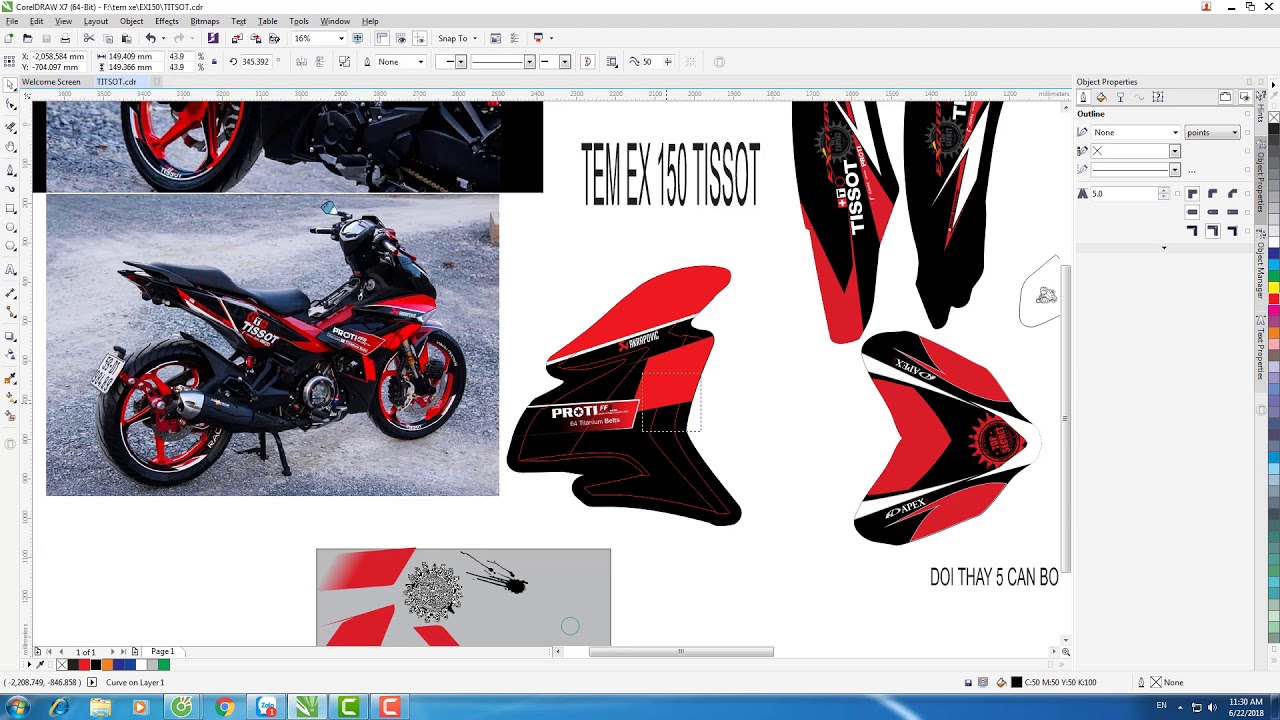1280x720 pixels.
Task: Toggle lock ratio padlock
Action: [214, 62]
